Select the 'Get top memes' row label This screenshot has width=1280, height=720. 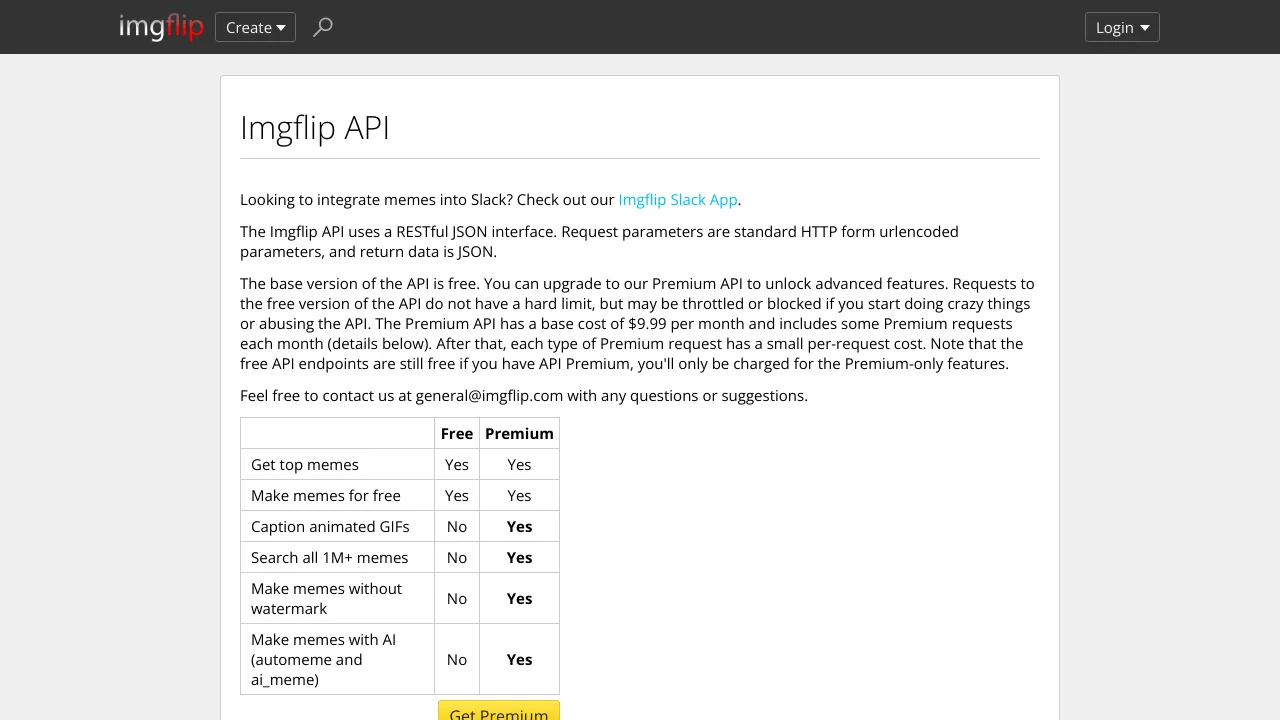338,464
